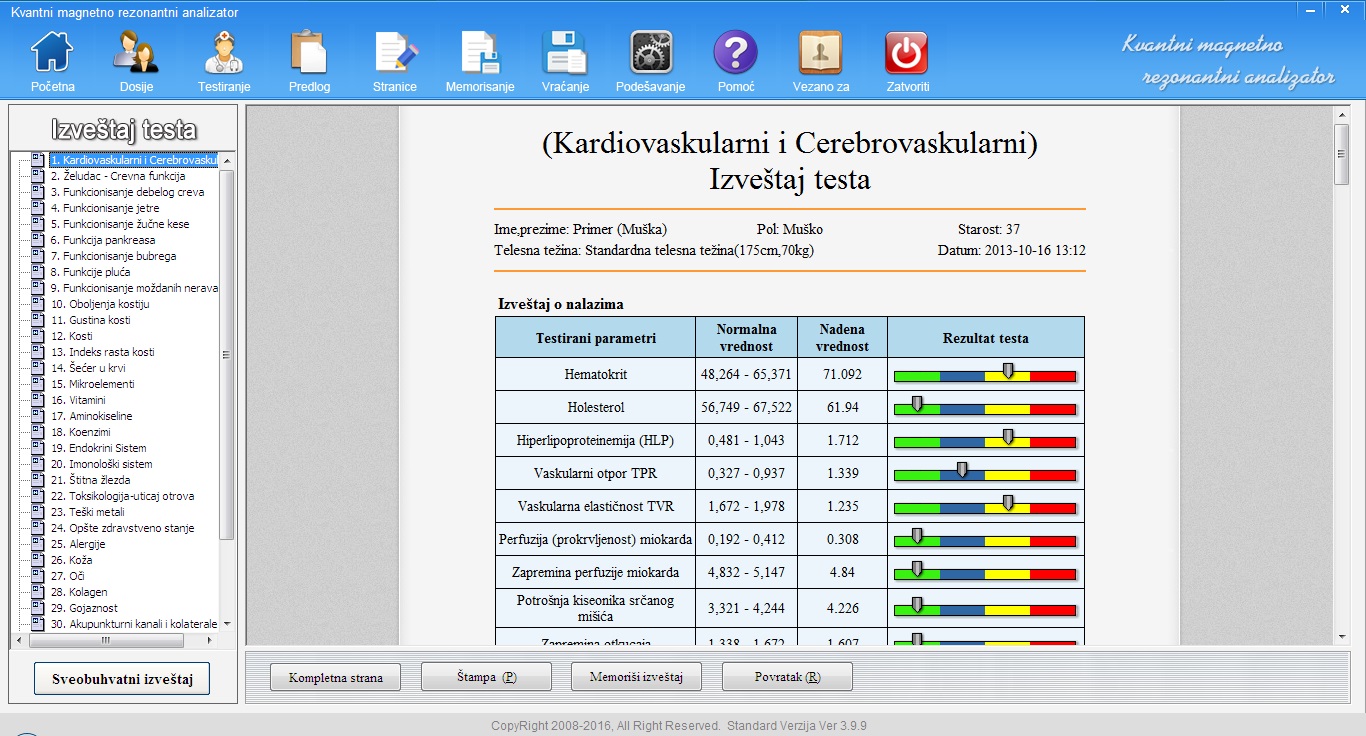The image size is (1366, 736).
Task: Open the Vezano za book icon
Action: (820, 53)
